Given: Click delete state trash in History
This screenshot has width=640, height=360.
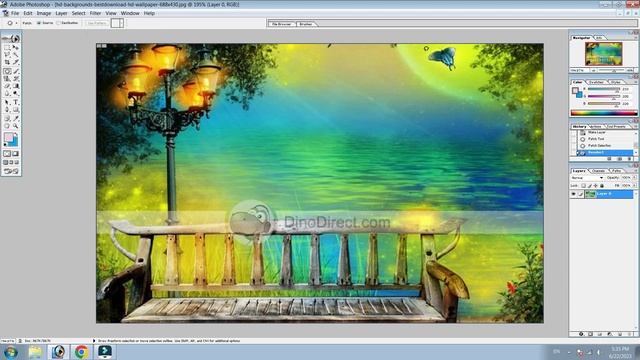Looking at the screenshot, I should (629, 159).
